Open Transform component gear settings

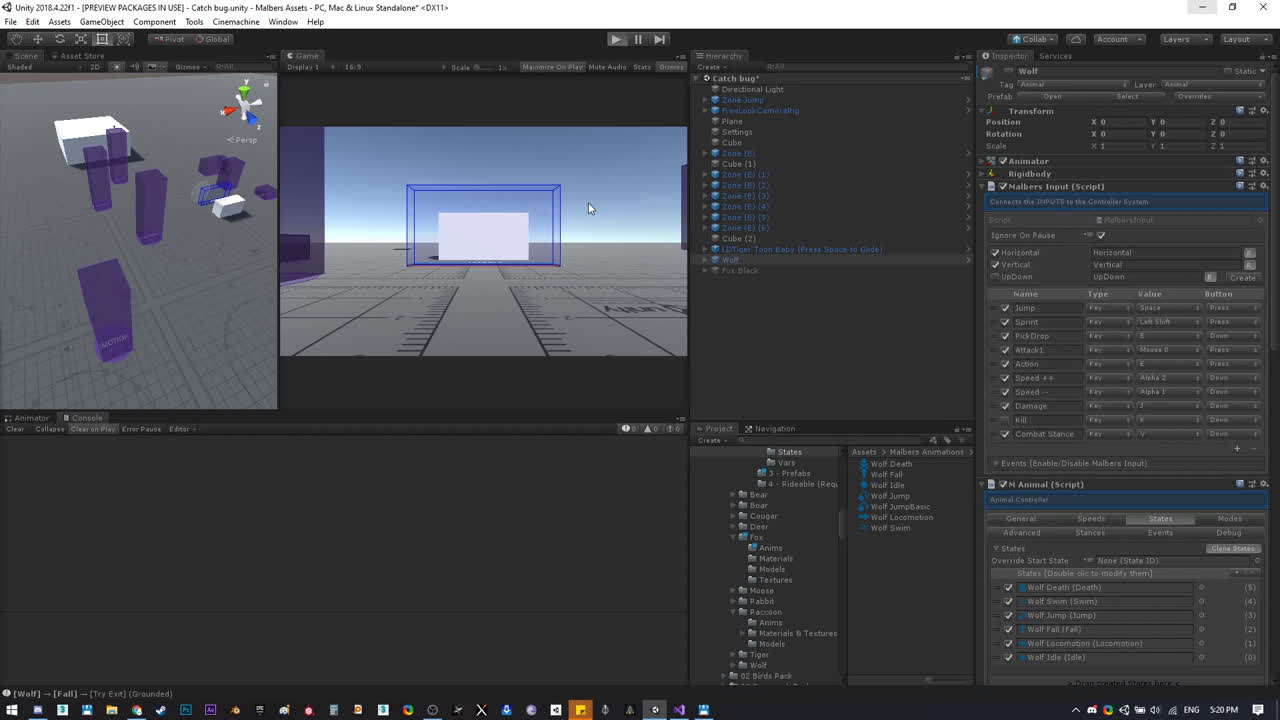point(1264,111)
